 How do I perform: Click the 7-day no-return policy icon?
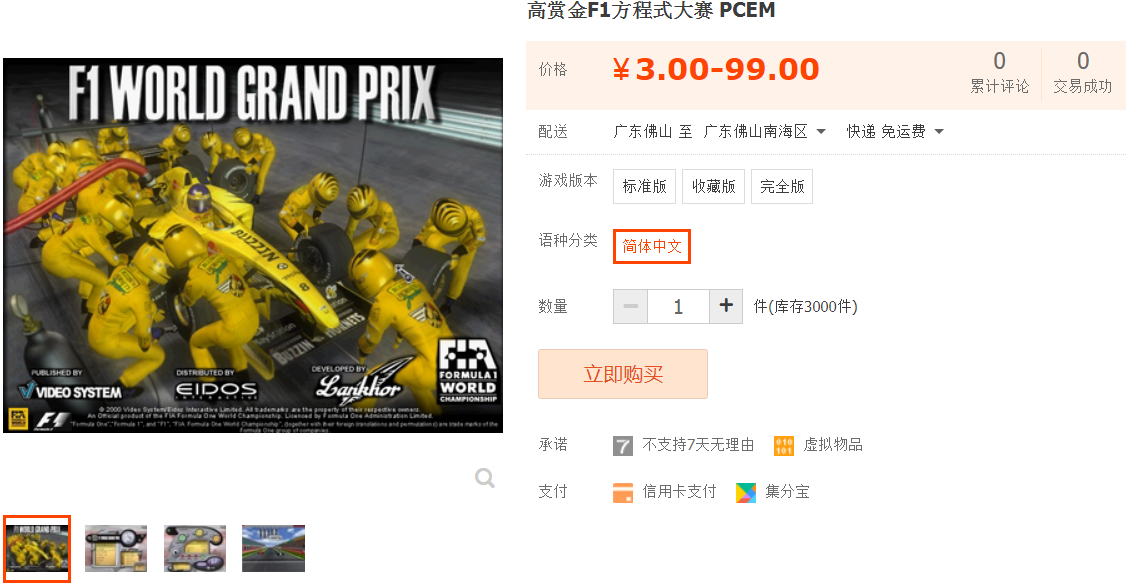click(x=623, y=445)
